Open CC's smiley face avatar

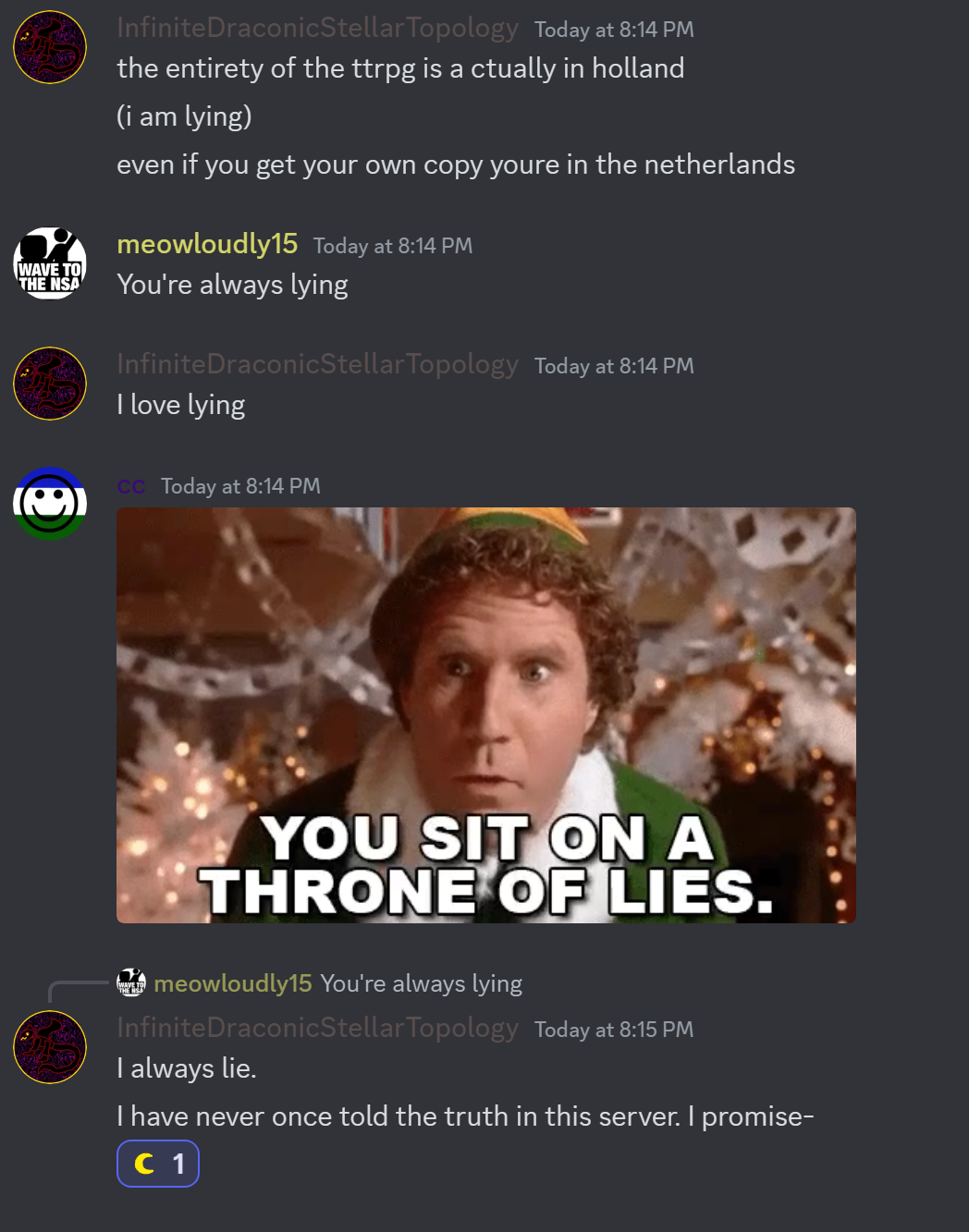50,504
